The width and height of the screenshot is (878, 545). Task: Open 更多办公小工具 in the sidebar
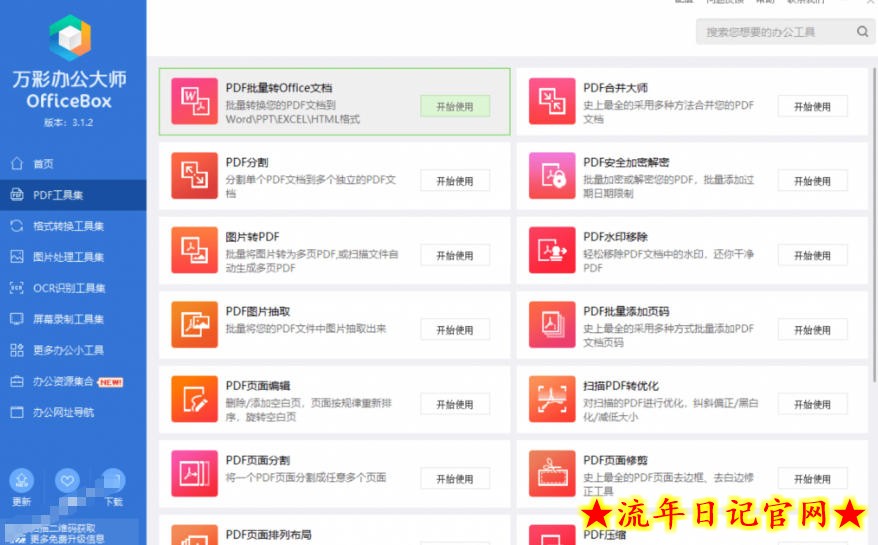[x=73, y=350]
